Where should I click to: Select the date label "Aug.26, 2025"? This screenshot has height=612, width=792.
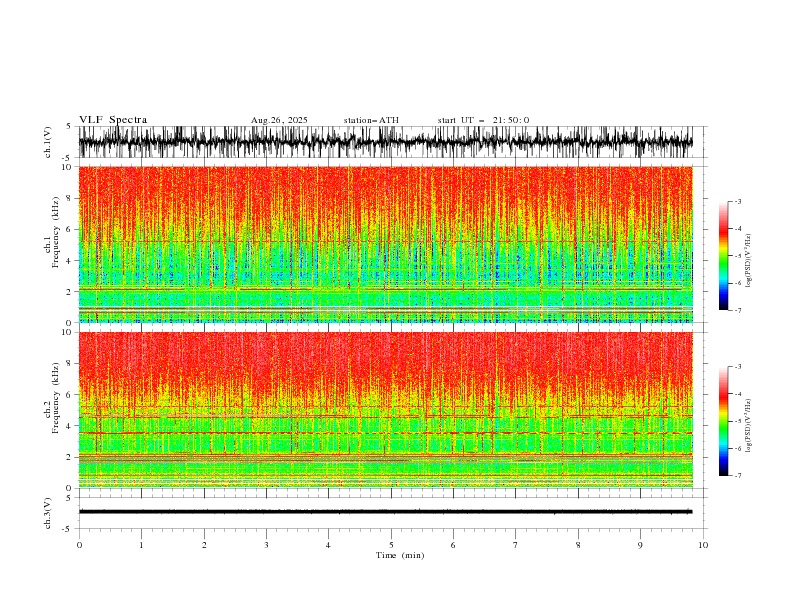pyautogui.click(x=279, y=120)
